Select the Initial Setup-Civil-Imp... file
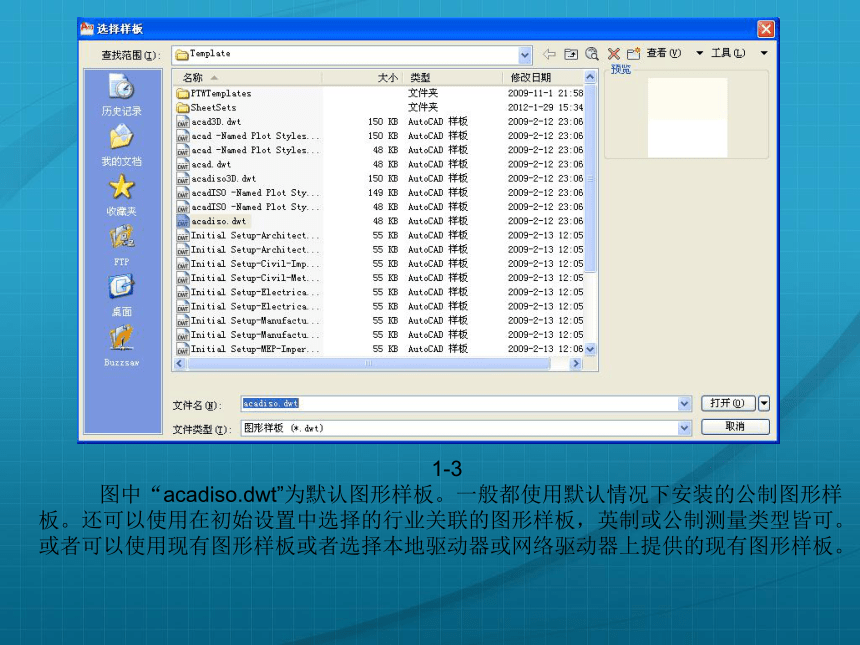 pos(254,264)
